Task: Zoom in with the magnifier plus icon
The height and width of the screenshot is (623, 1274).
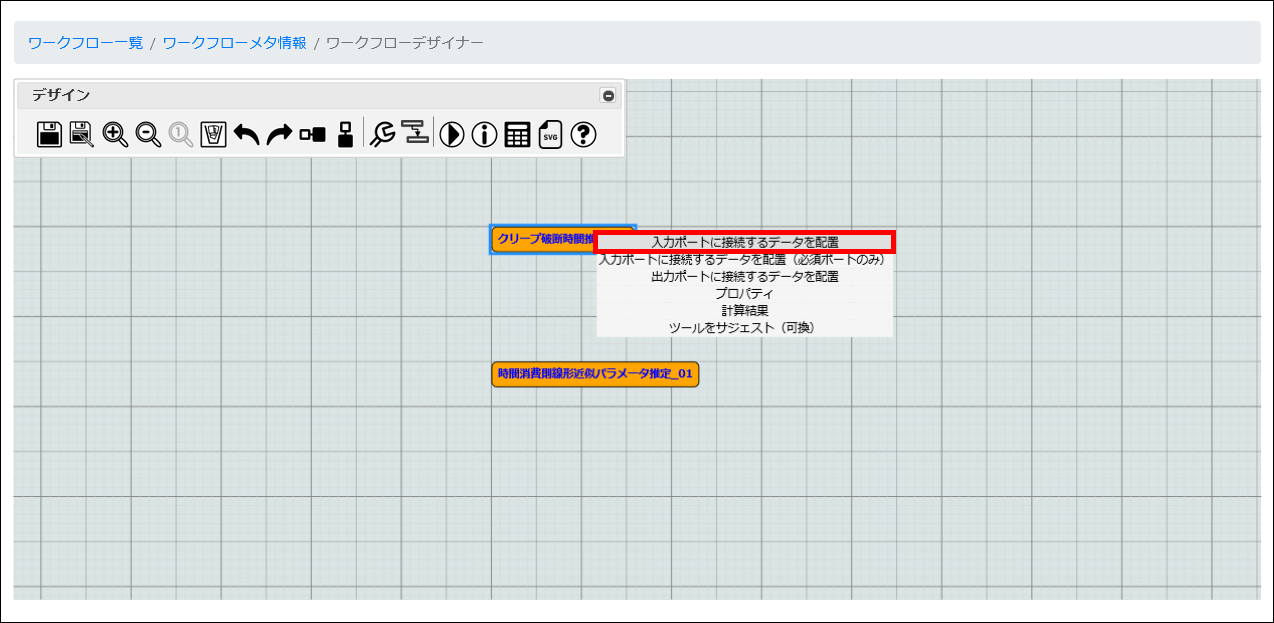Action: pyautogui.click(x=115, y=134)
